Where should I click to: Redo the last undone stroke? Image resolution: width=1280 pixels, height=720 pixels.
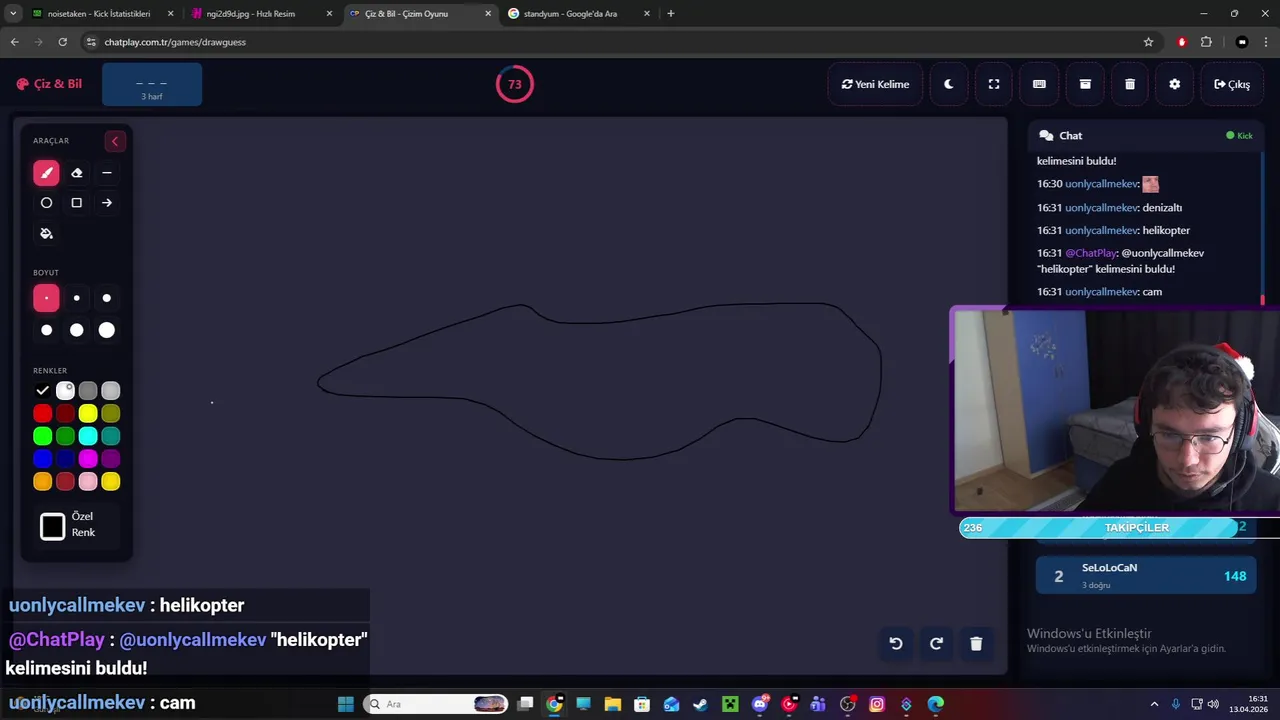pyautogui.click(x=936, y=644)
